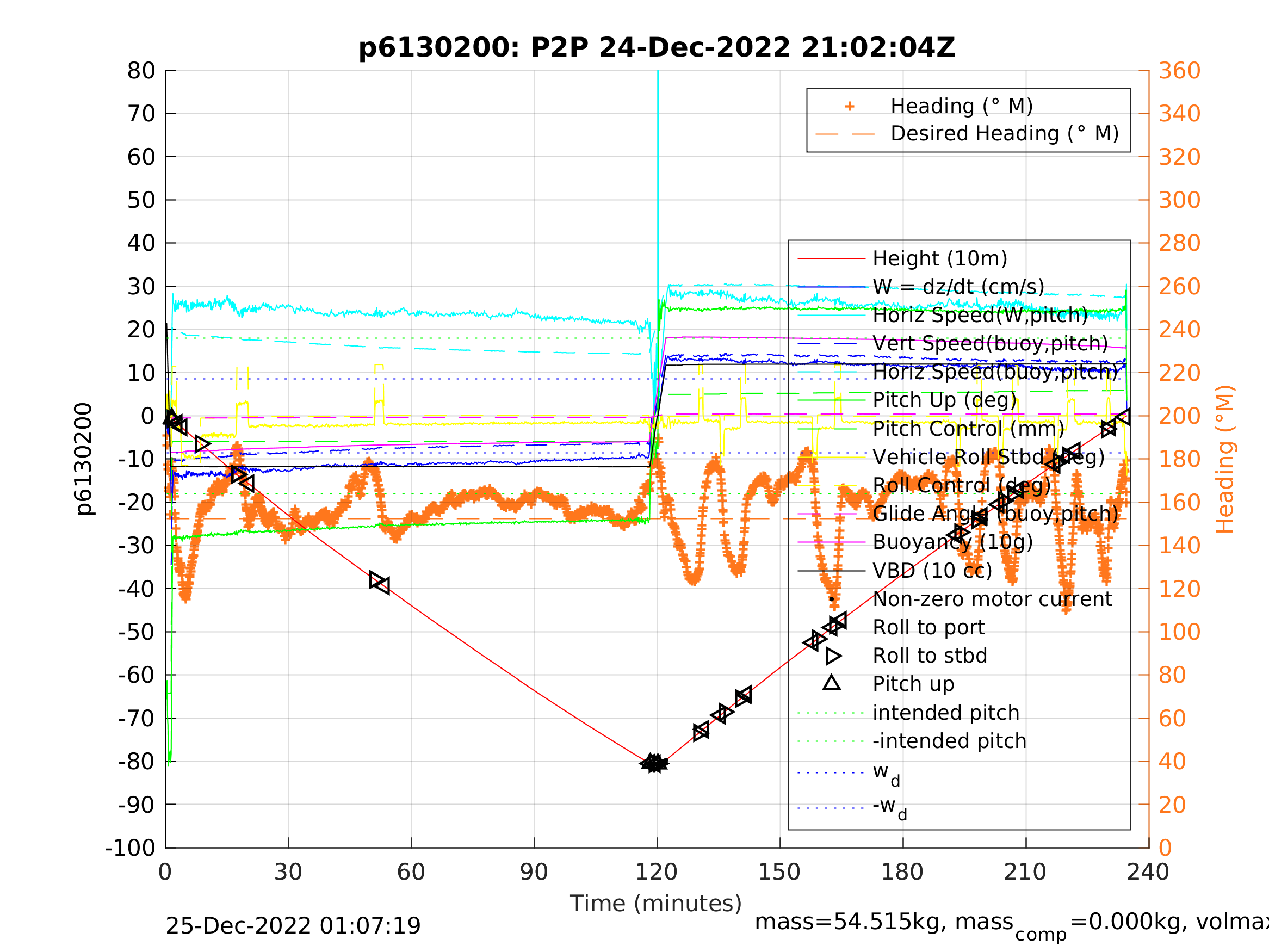Click the 'Height (10m)' legend entry
The height and width of the screenshot is (952, 1269).
(x=940, y=259)
